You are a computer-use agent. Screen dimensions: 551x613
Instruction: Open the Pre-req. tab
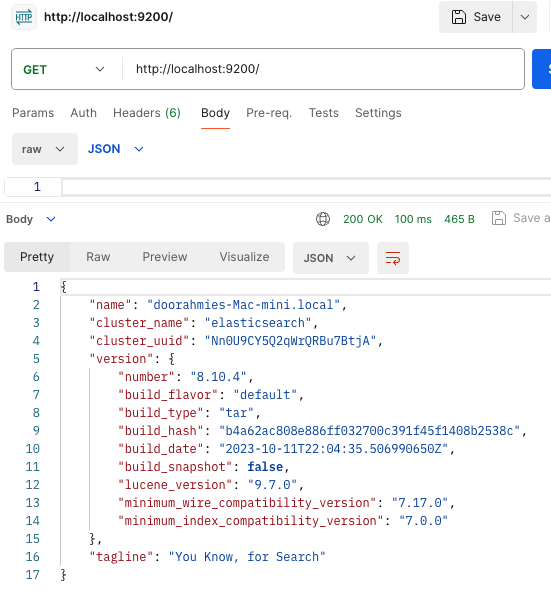tap(269, 113)
